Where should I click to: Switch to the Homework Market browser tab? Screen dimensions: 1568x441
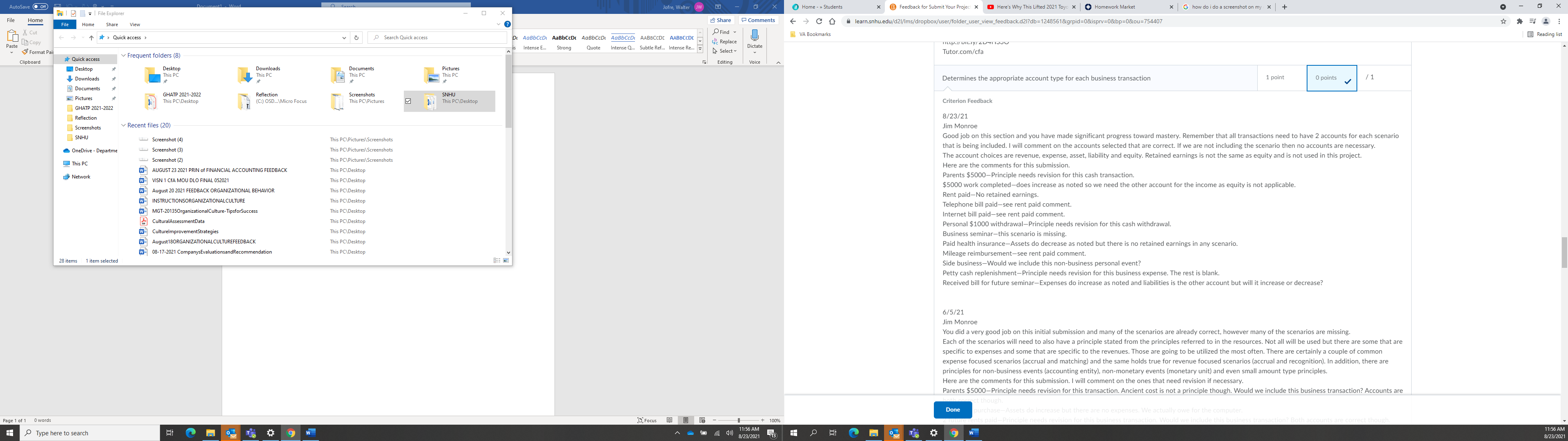coord(1129,7)
